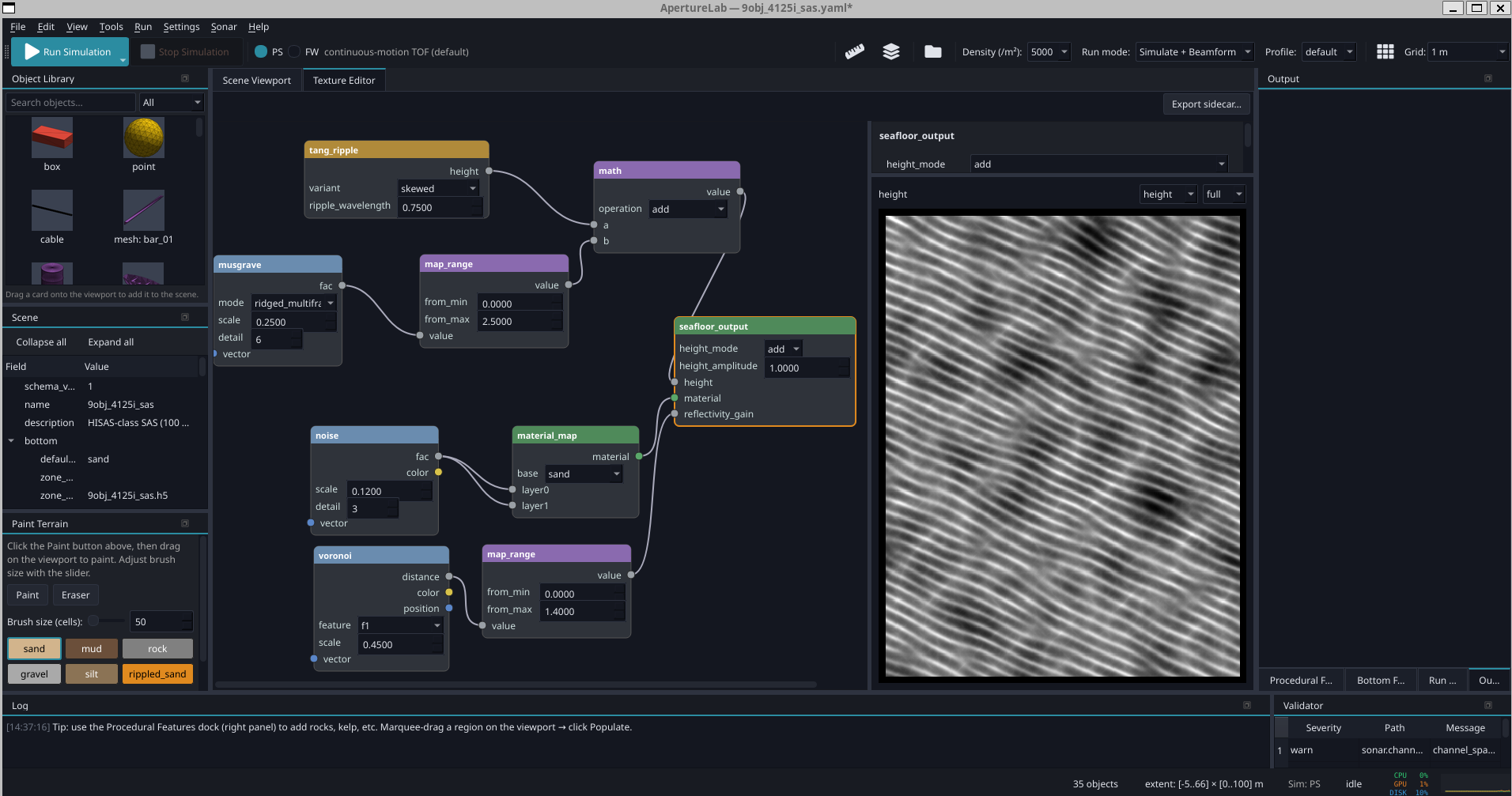Open the preview full range dropdown
1512x796 pixels.
point(1224,194)
